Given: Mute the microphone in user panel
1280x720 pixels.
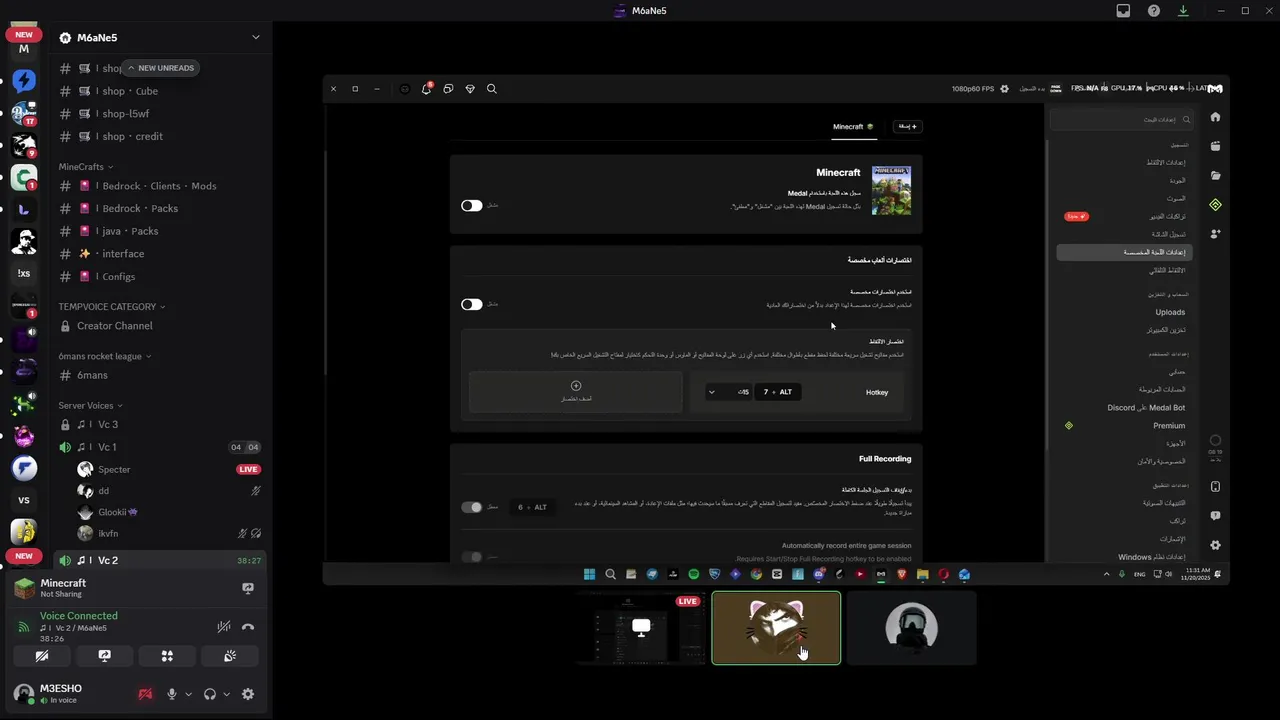Looking at the screenshot, I should [171, 694].
